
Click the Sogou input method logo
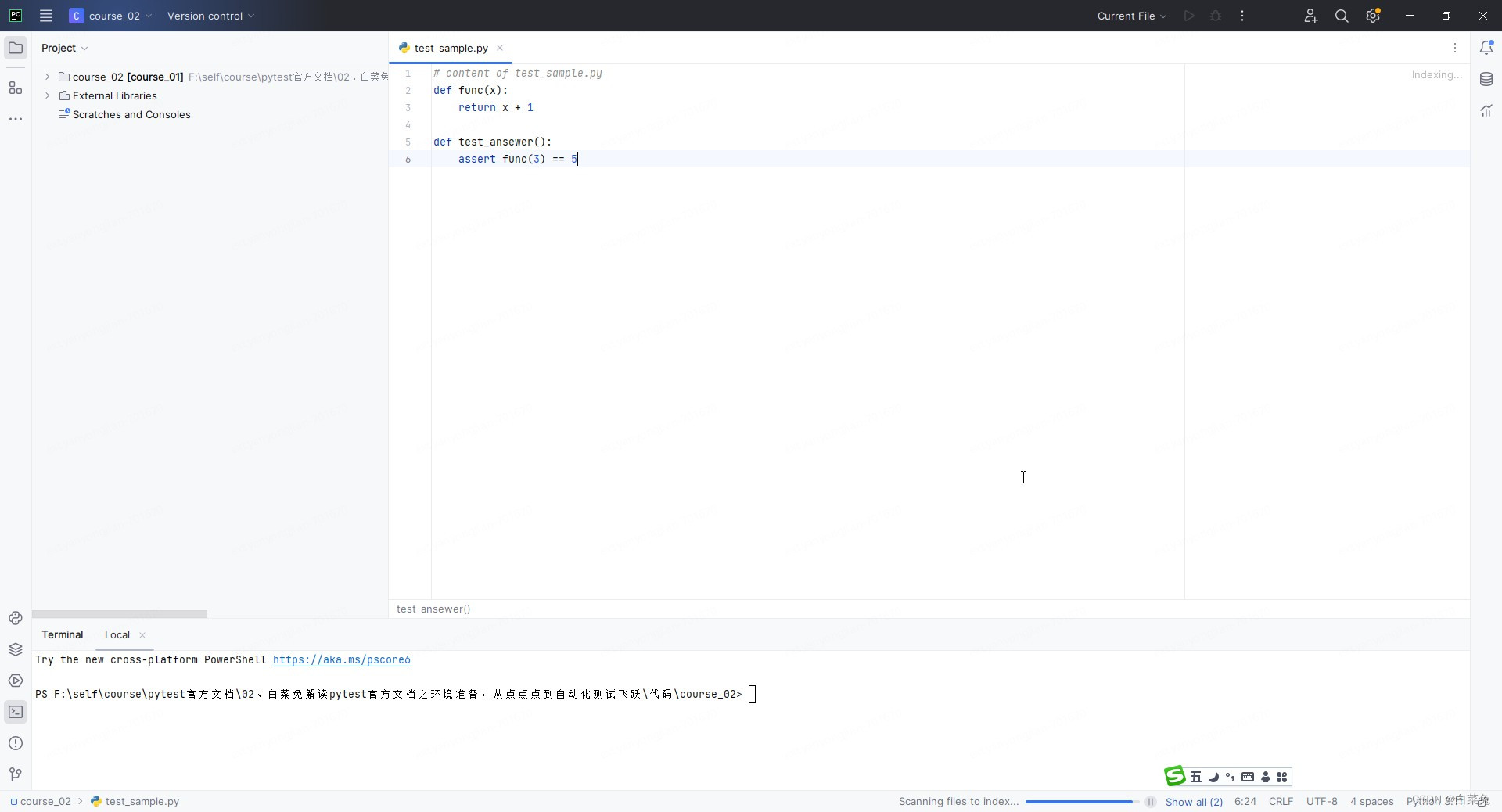(x=1175, y=776)
